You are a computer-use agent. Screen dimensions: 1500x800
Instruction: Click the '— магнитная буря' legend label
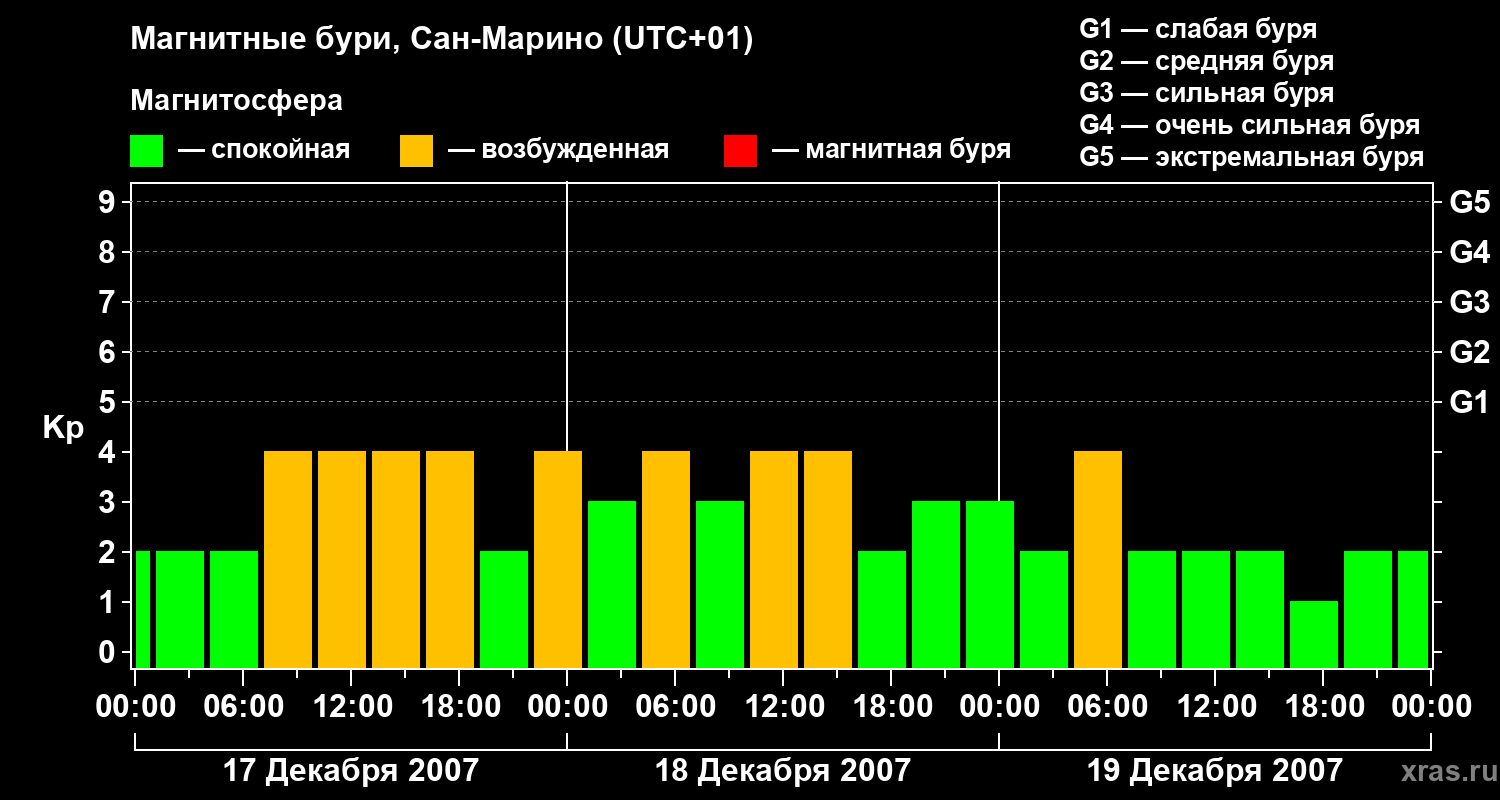pyautogui.click(x=891, y=150)
